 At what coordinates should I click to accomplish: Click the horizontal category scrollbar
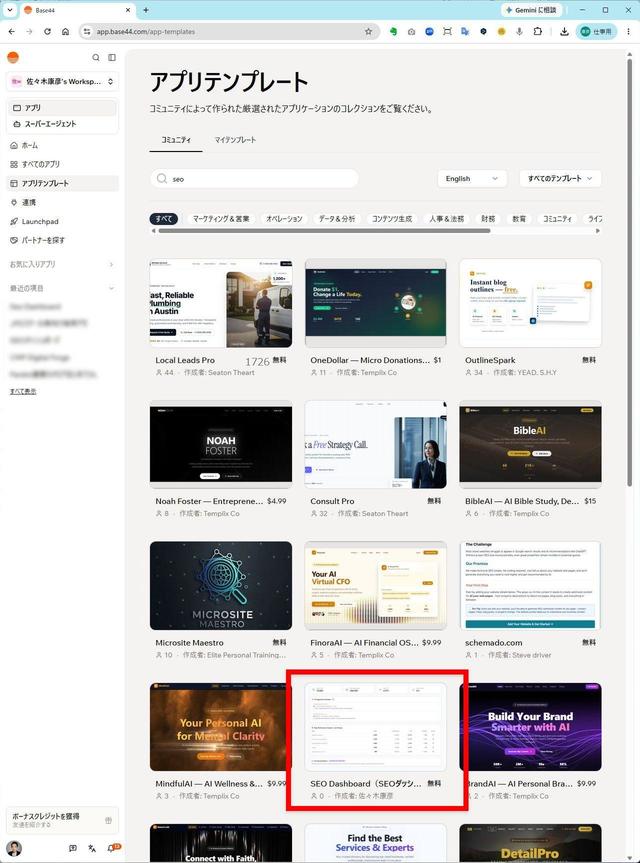324,231
